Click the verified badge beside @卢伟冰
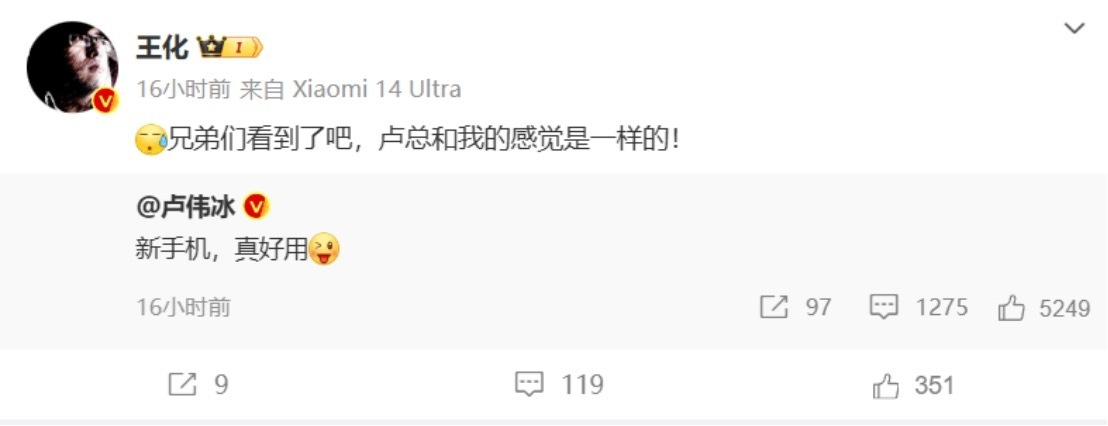The height and width of the screenshot is (426, 1108). [257, 207]
